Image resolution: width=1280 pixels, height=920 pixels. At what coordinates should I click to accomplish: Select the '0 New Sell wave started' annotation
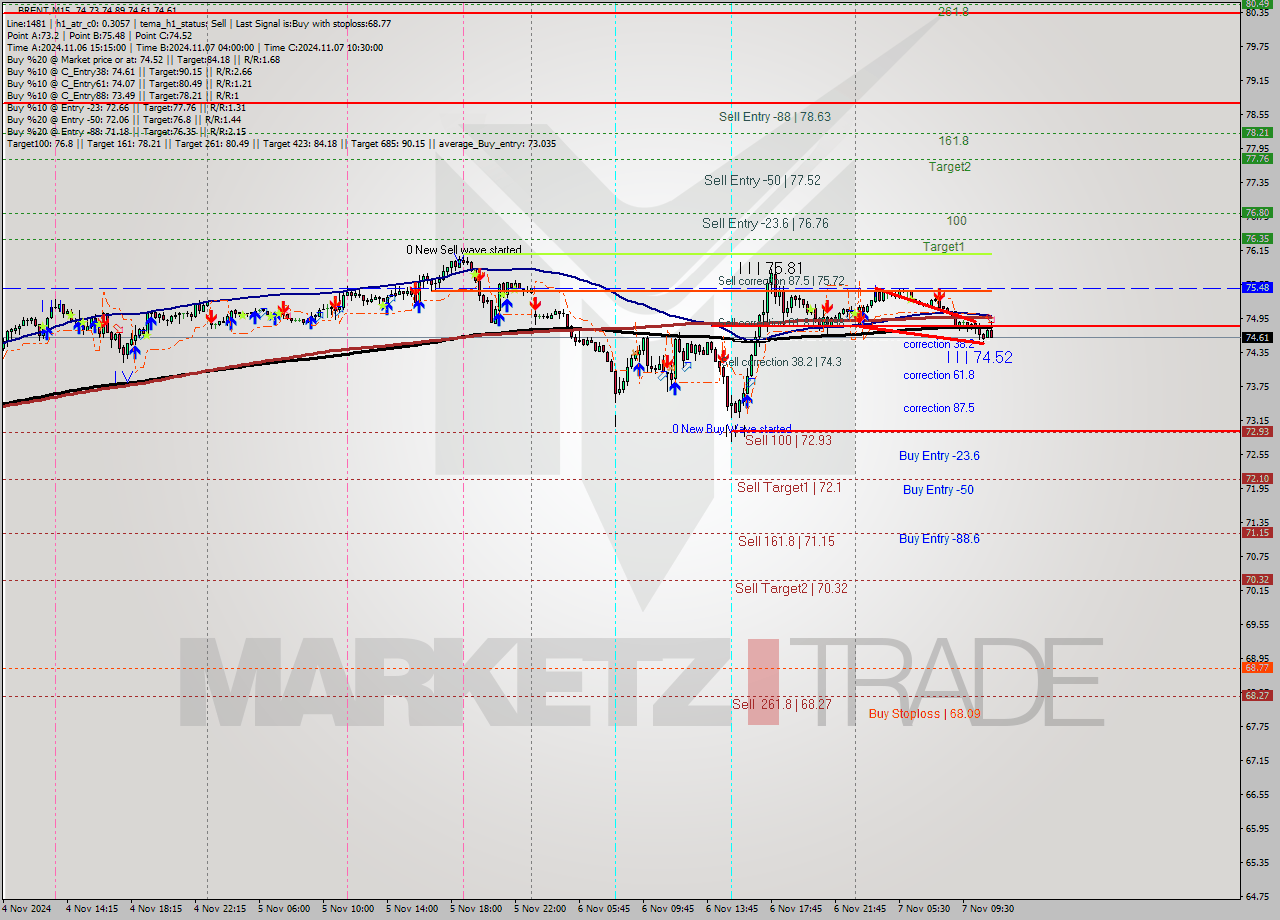463,250
